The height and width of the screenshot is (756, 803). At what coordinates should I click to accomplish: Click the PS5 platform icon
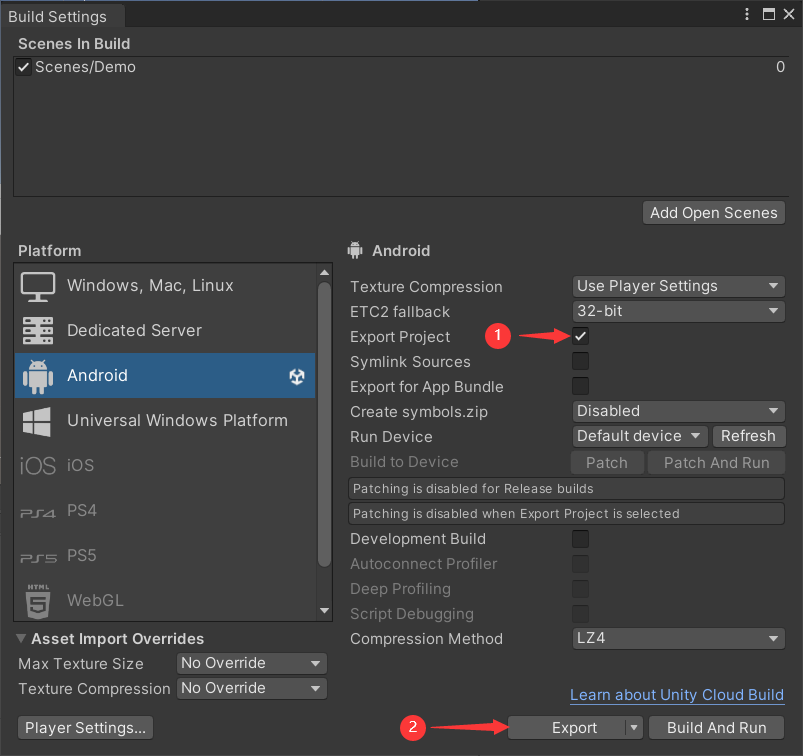(x=38, y=557)
